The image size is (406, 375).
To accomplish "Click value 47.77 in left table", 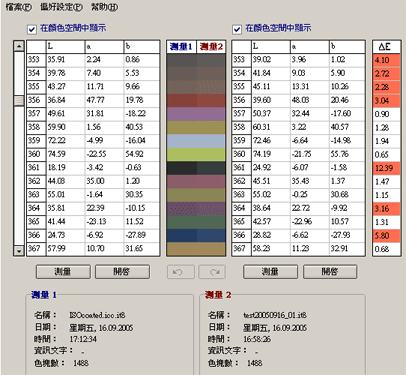I will point(95,100).
